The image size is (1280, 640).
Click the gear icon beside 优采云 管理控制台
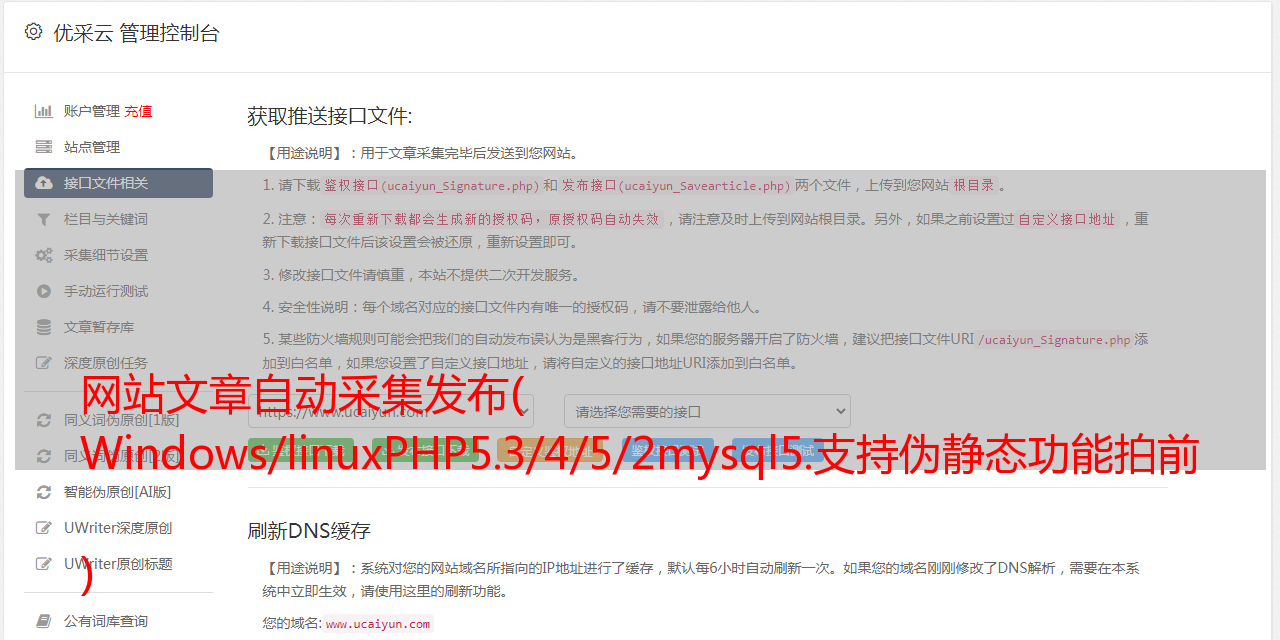(x=33, y=32)
